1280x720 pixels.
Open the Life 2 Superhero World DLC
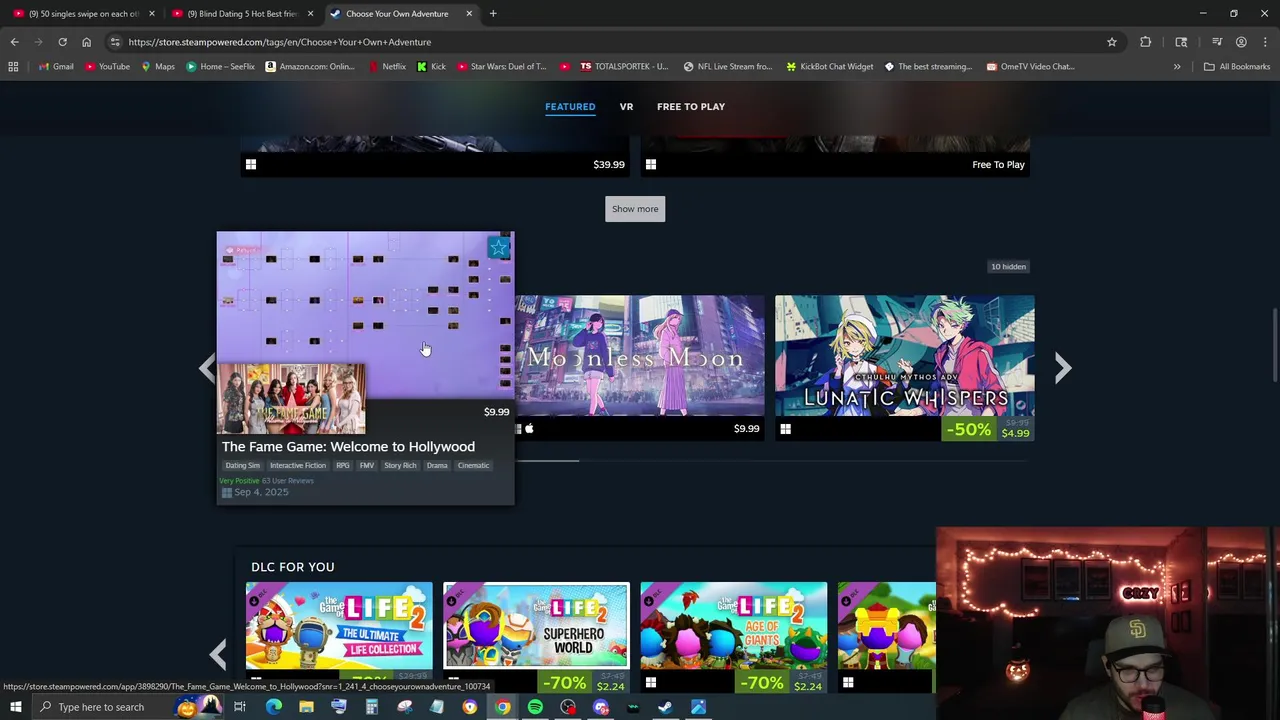[536, 636]
